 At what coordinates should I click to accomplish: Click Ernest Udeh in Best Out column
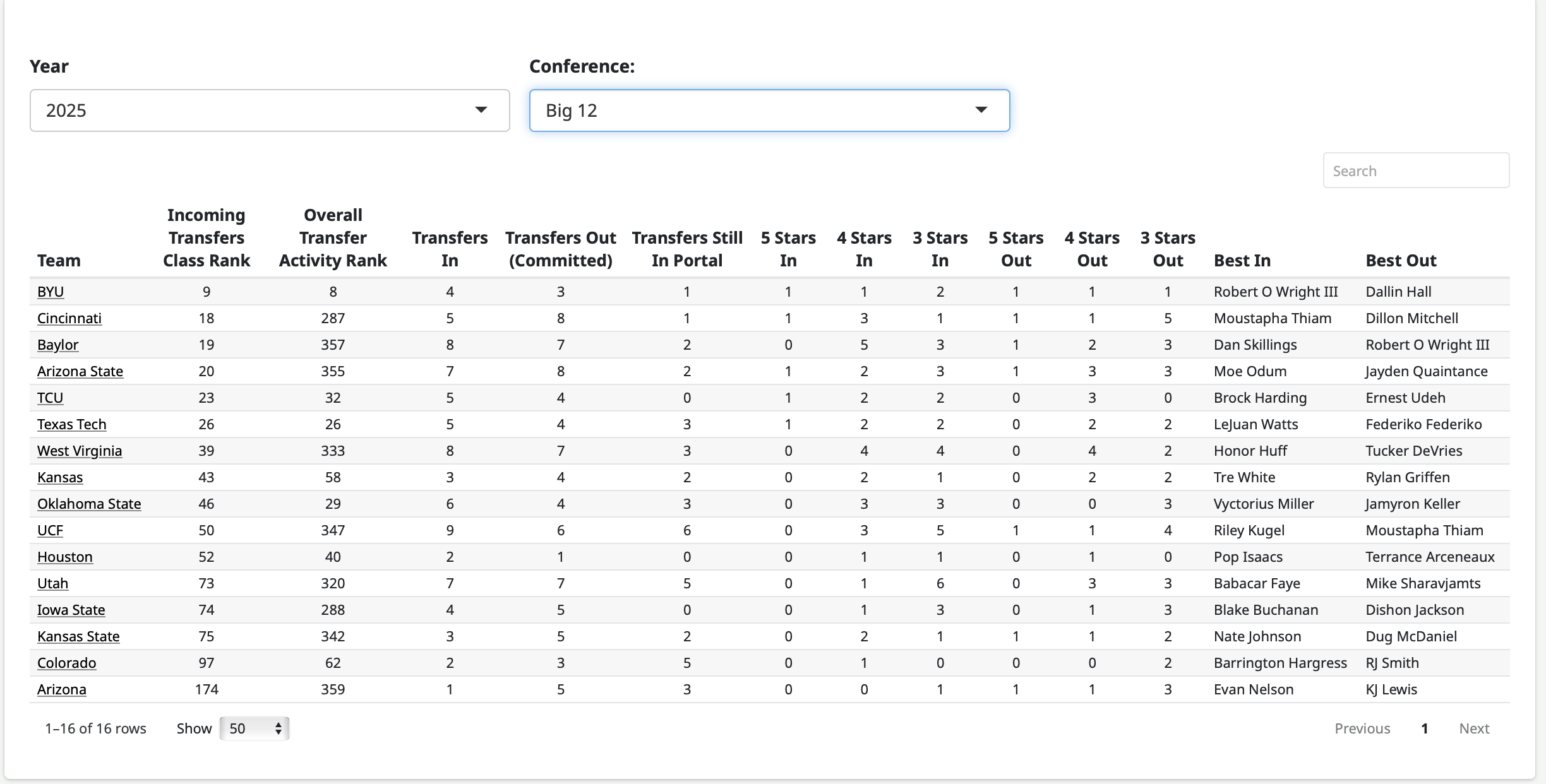[1405, 398]
